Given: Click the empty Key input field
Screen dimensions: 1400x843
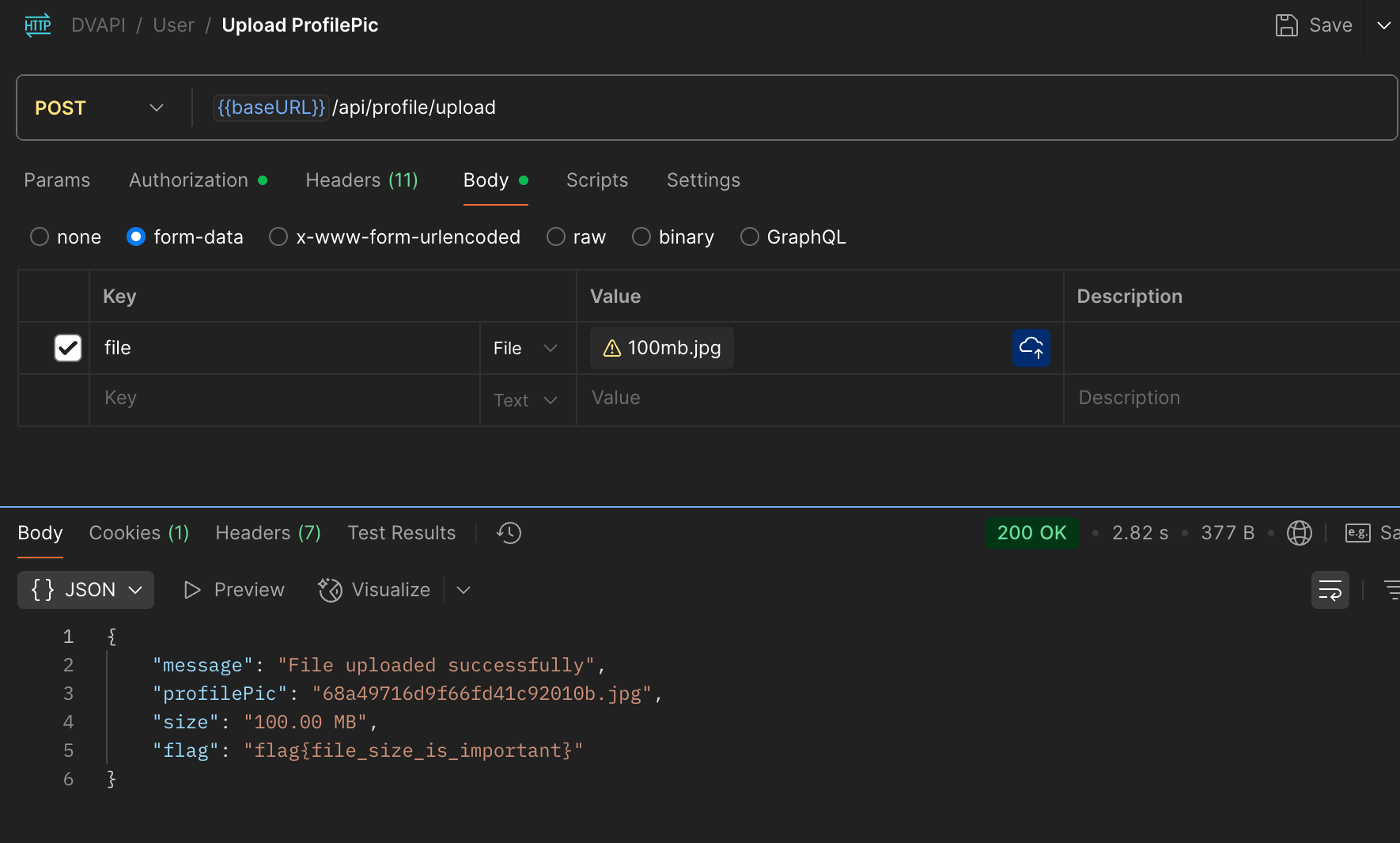Looking at the screenshot, I should [285, 399].
